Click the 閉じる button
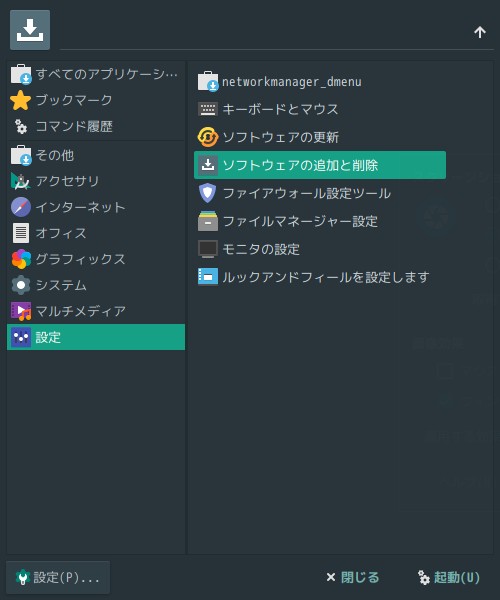This screenshot has width=500, height=600. (x=353, y=577)
